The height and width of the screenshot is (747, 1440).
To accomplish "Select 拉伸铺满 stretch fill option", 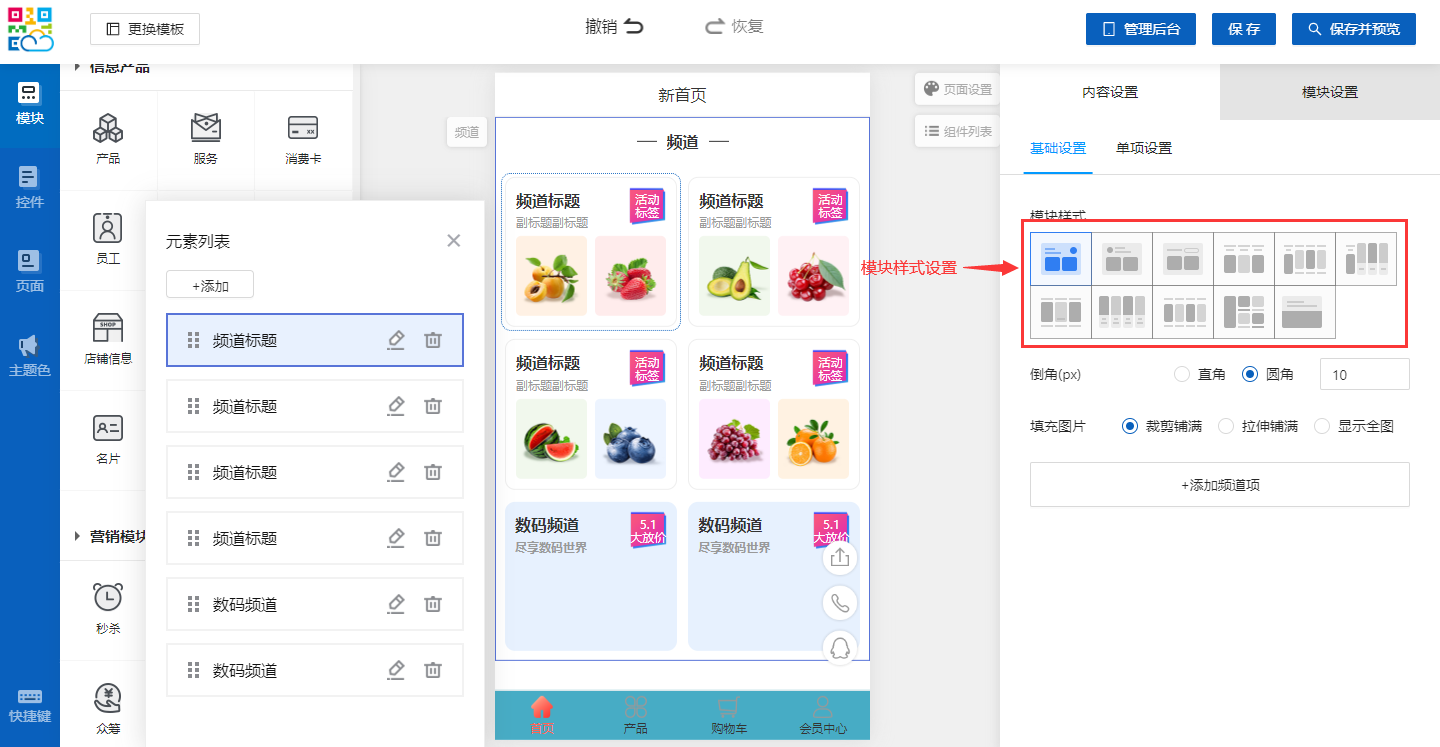I will tap(1226, 426).
